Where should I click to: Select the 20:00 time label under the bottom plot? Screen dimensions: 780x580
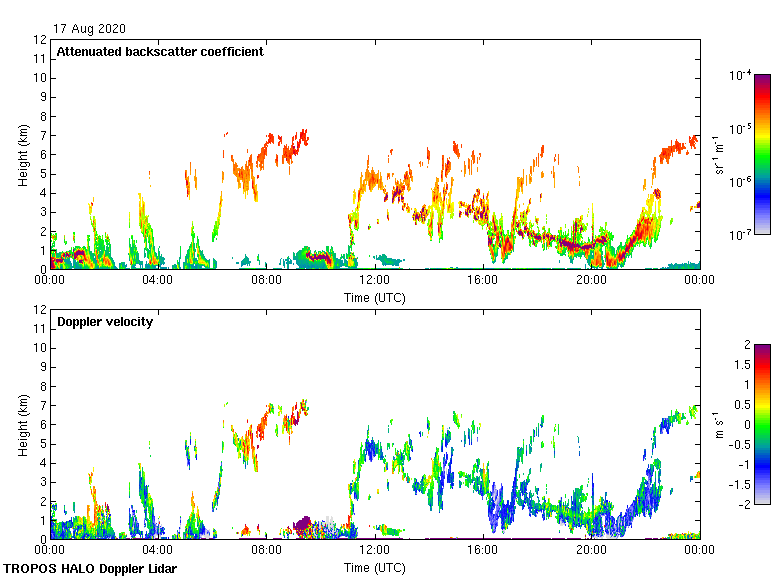click(x=591, y=551)
